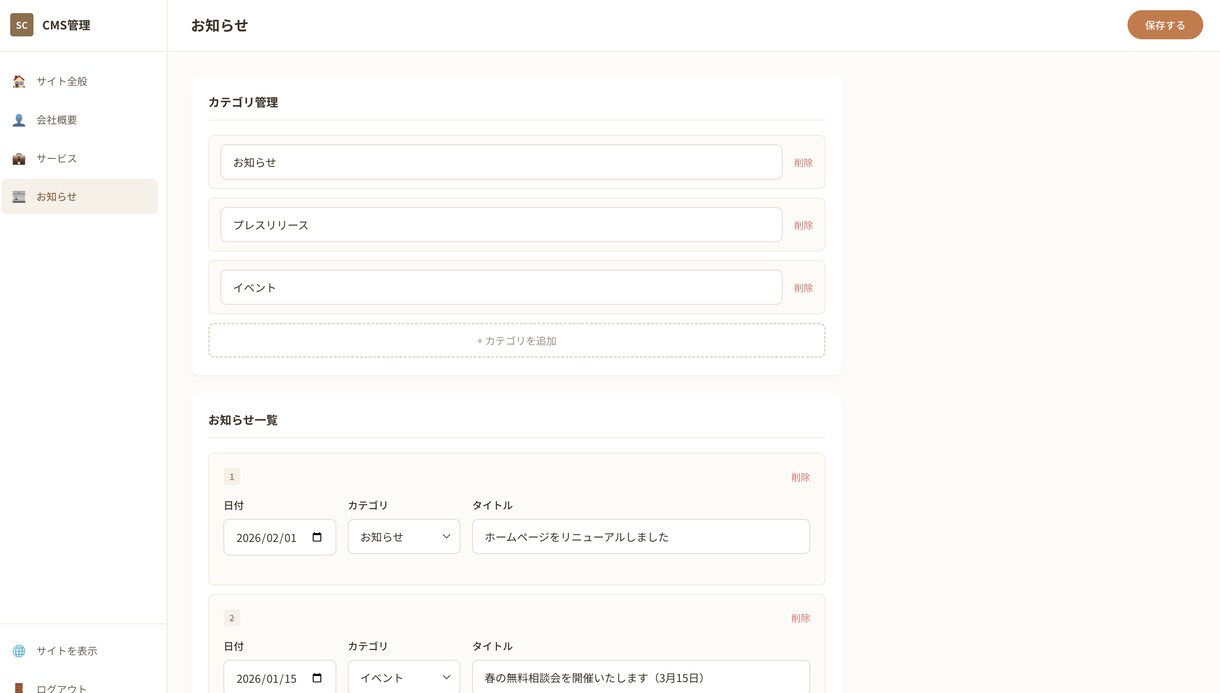Click the カテゴリ管理 section heading
The height and width of the screenshot is (693, 1220).
click(x=243, y=102)
